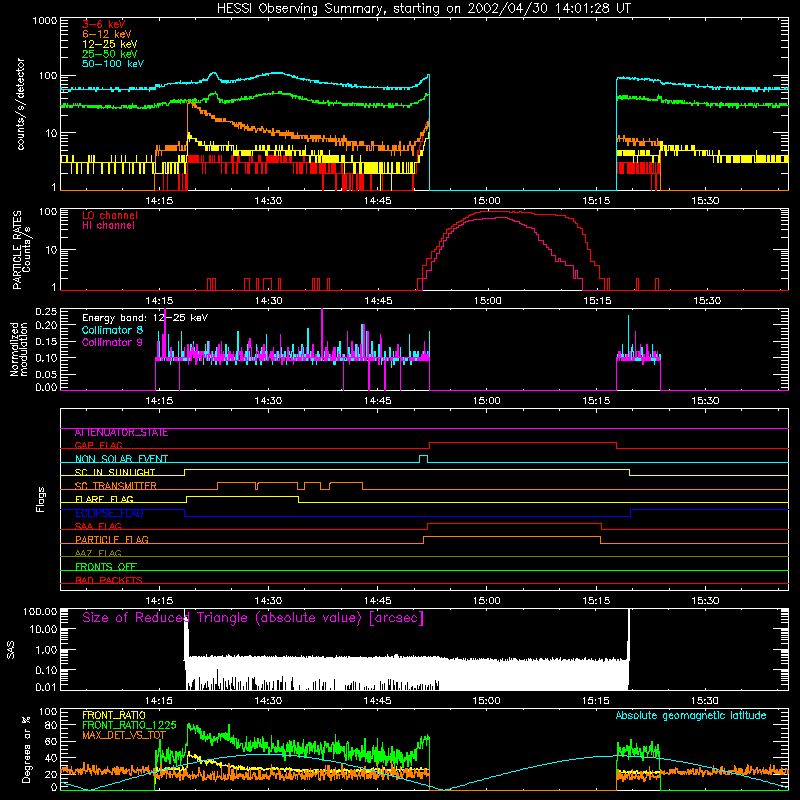800x800 pixels.
Task: Select the FRONT_RATIO legend label
Action: click(114, 715)
